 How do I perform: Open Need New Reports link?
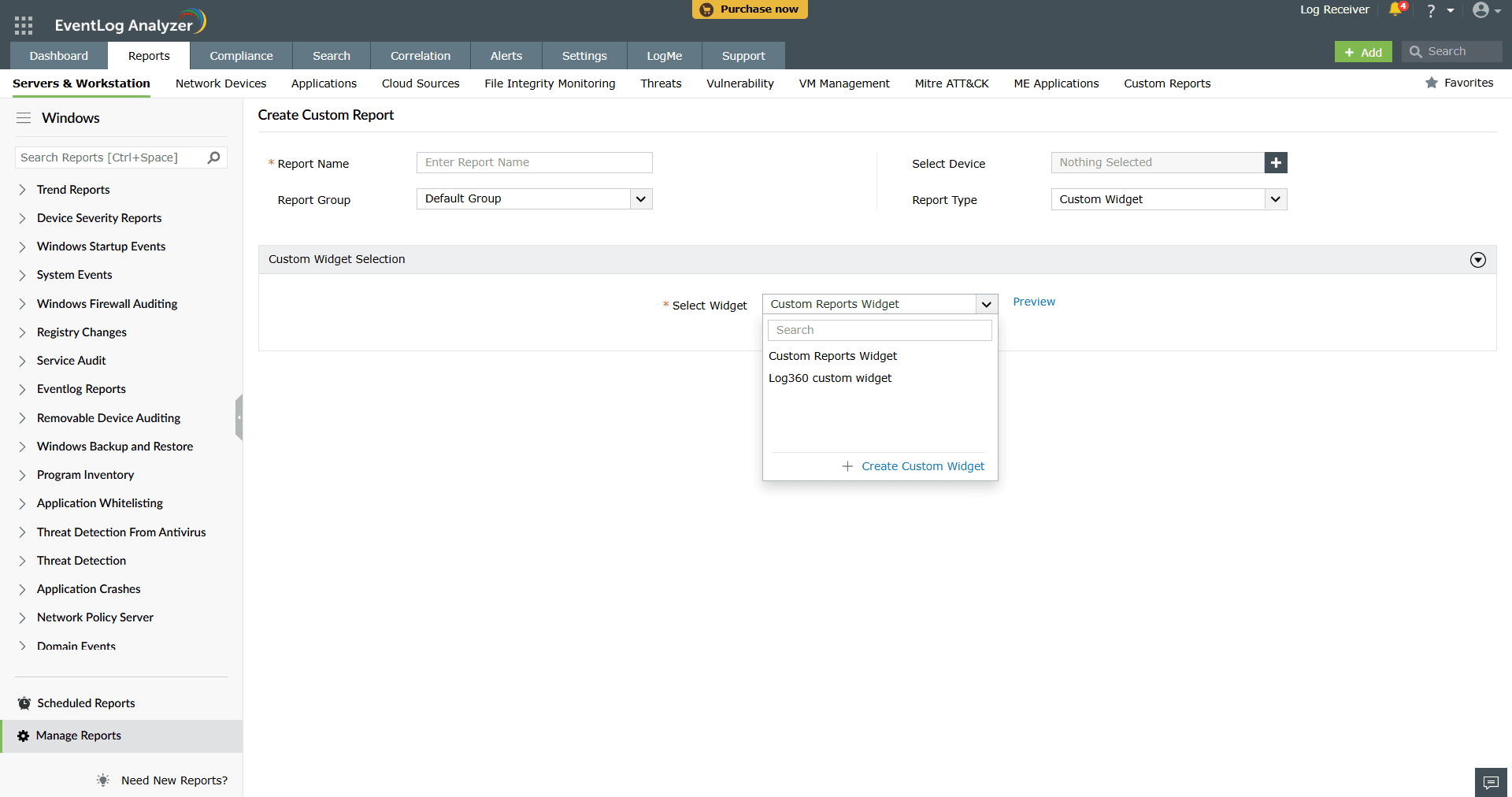174,780
